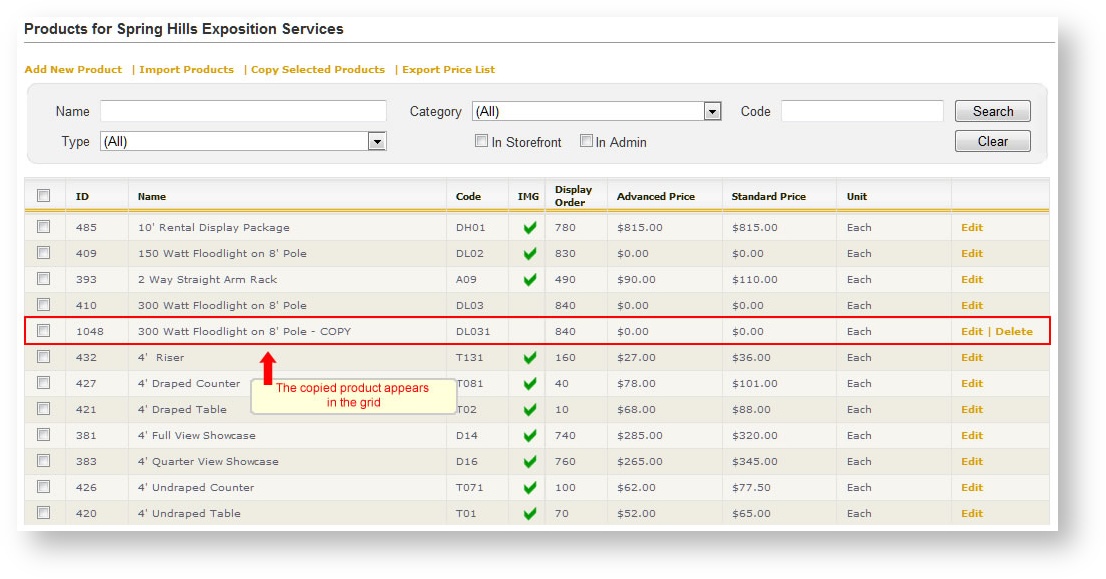Check the In Admin checkbox

click(x=586, y=141)
